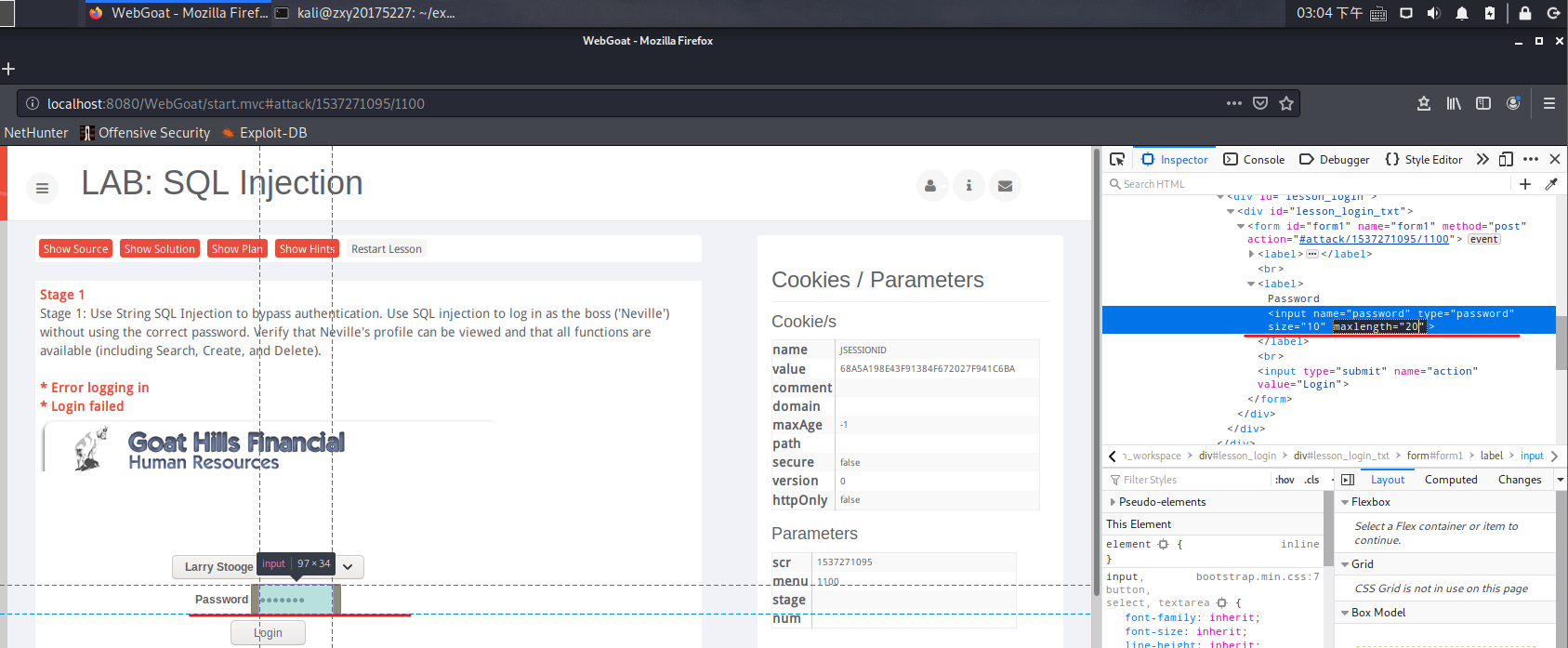
Task: Open the Library icon in Firefox toolbar
Action: [x=1454, y=103]
